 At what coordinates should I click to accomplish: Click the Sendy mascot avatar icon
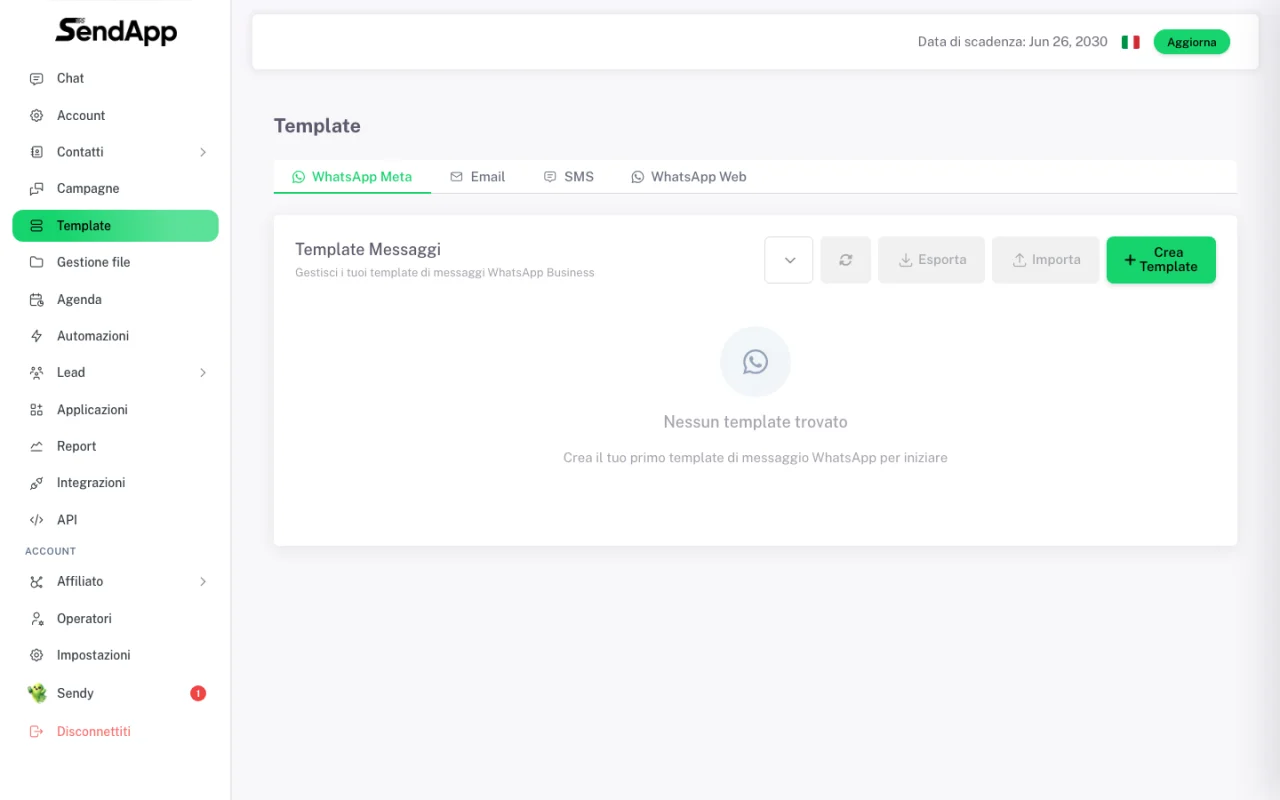tap(37, 693)
